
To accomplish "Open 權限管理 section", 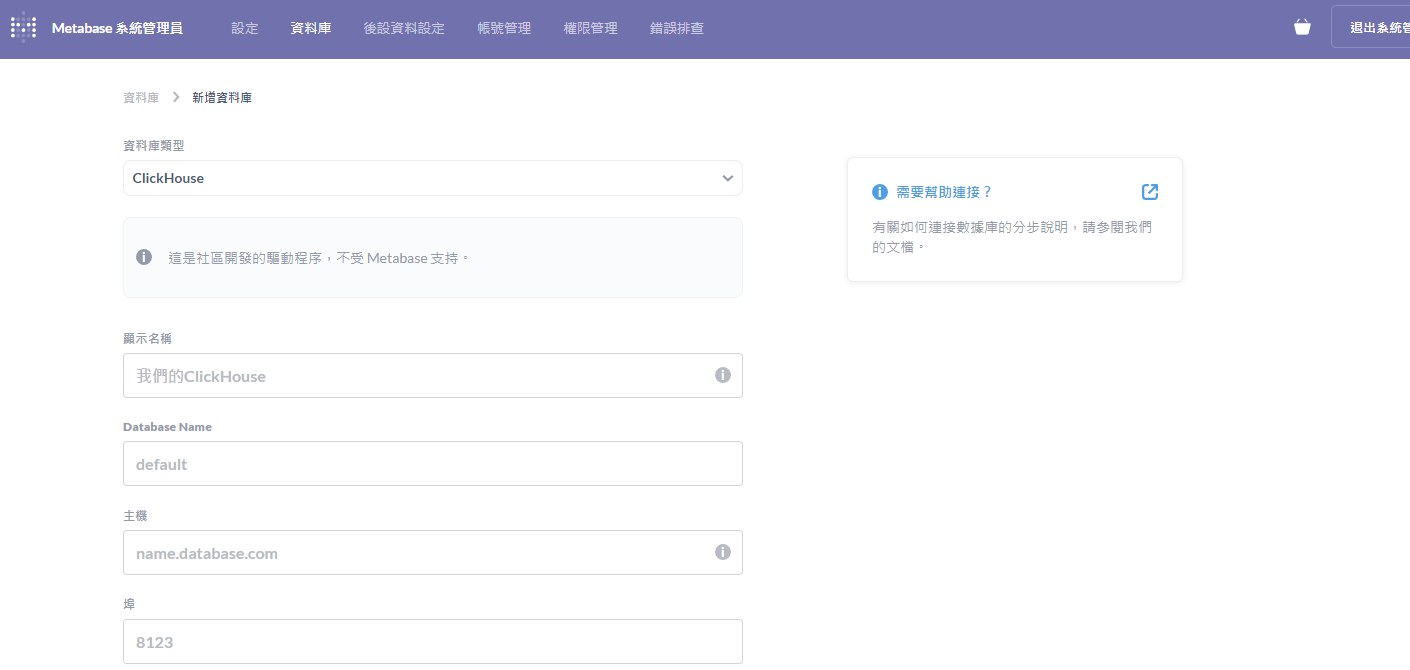I will coord(590,28).
